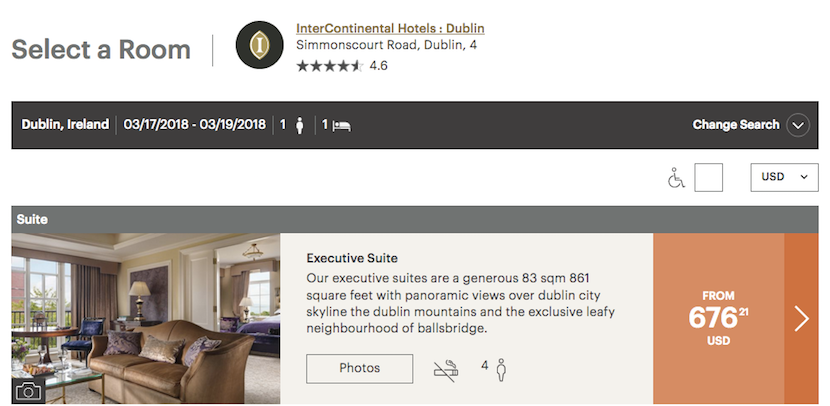Click the non-smoking icon
The width and height of the screenshot is (830, 406).
pyautogui.click(x=446, y=369)
